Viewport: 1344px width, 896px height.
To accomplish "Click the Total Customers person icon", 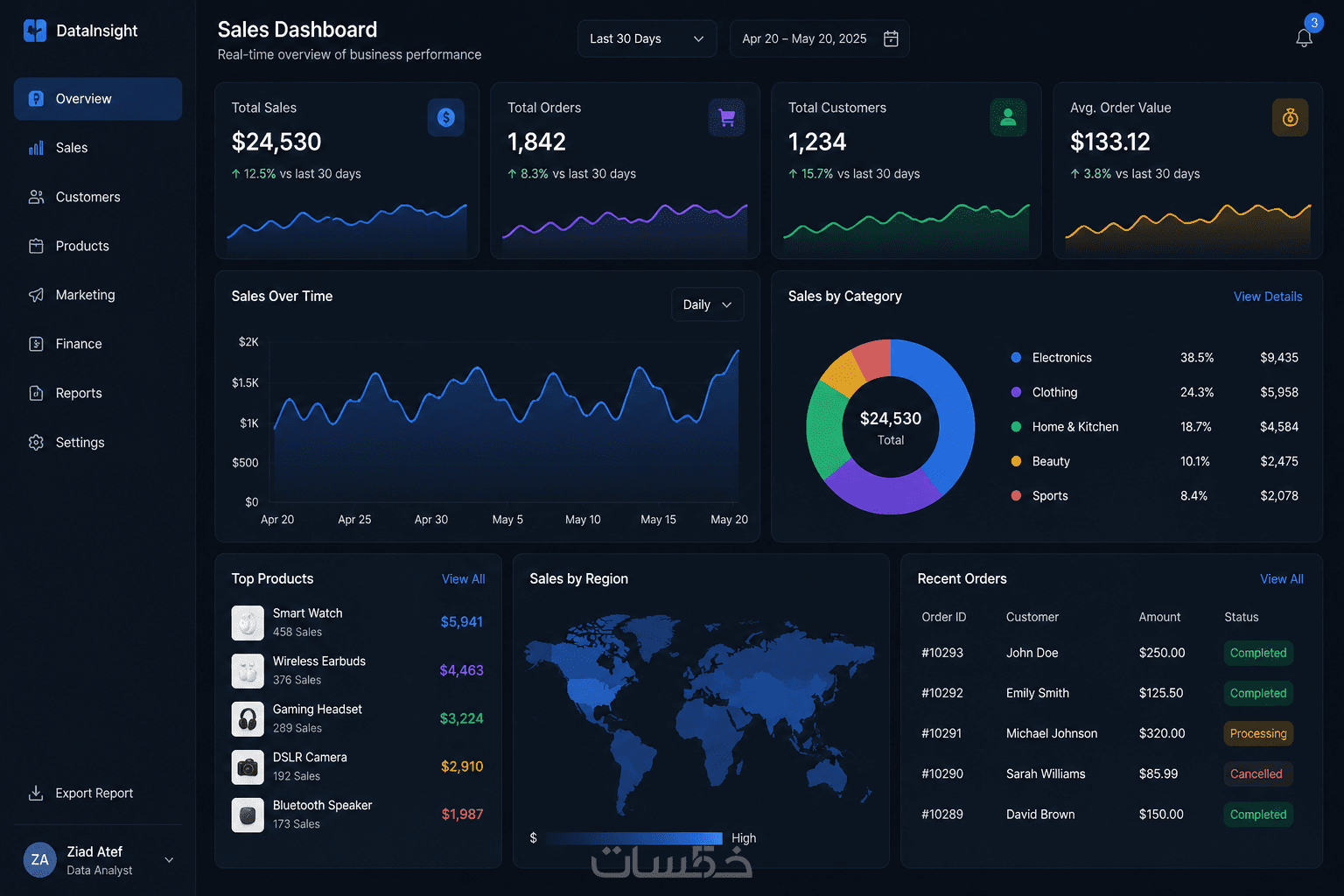I will [1008, 117].
